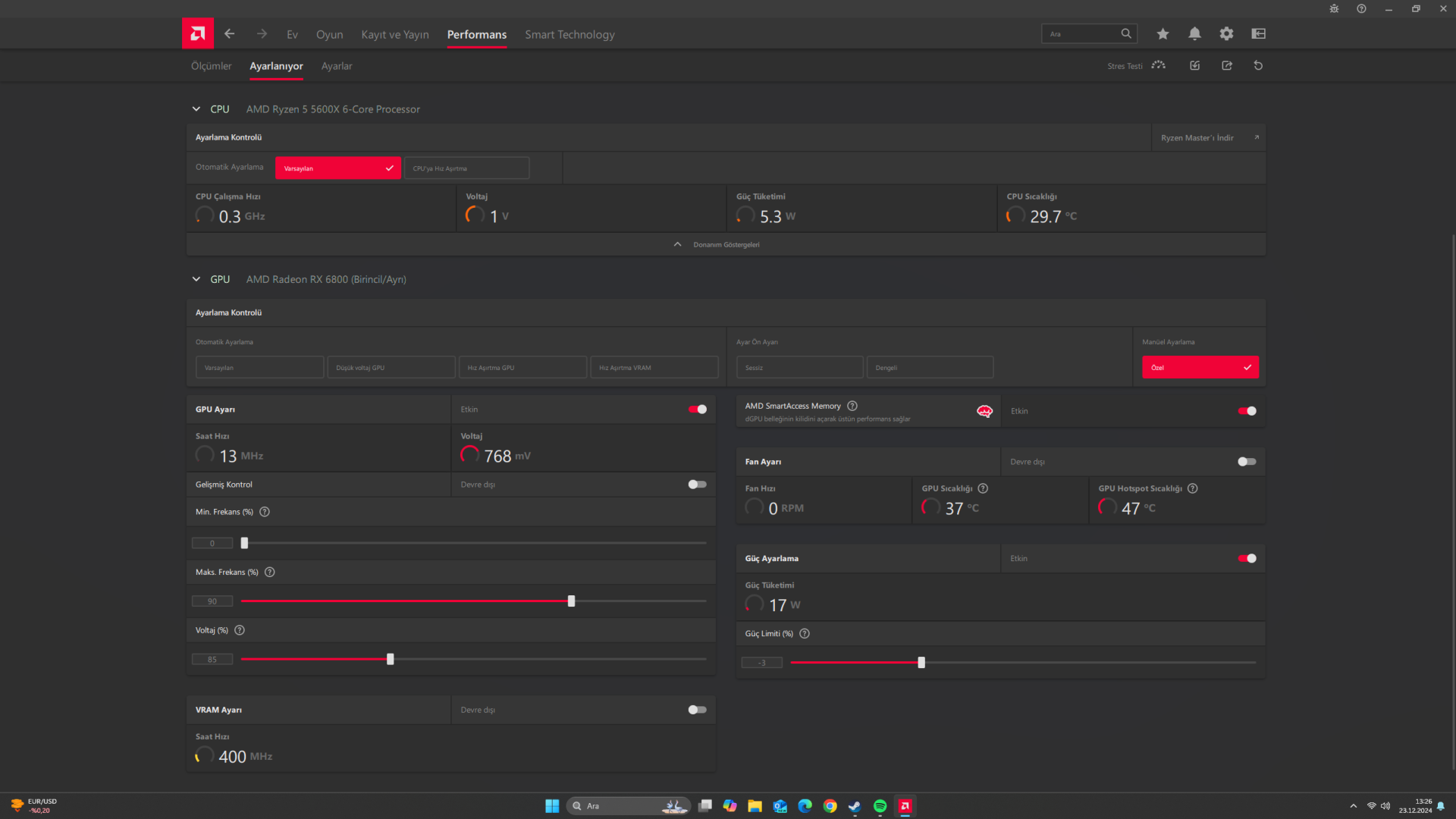This screenshot has width=1456, height=819.
Task: Click the SmartAccess Memory brain icon
Action: coord(984,411)
